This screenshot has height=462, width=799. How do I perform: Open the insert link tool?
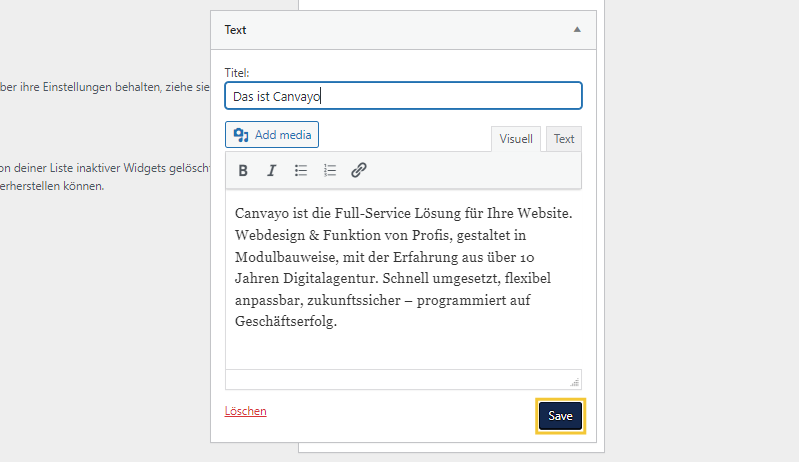pos(359,171)
